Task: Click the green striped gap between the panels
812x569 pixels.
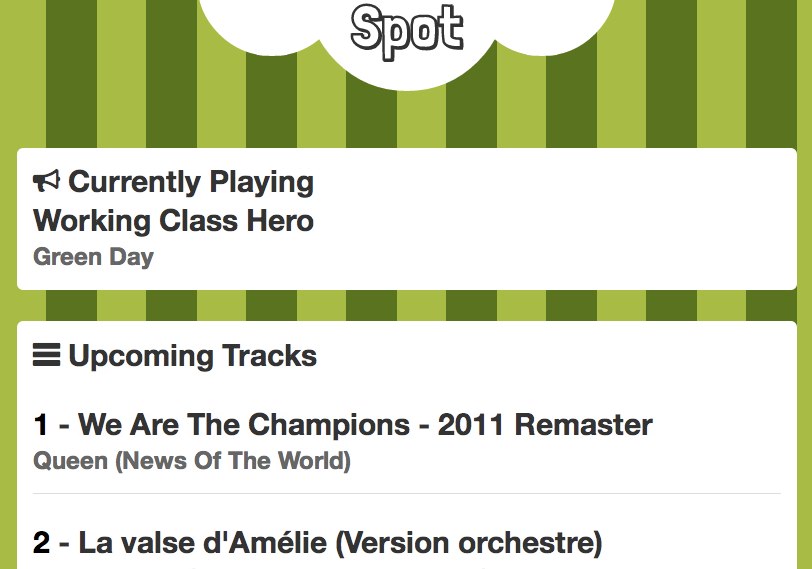Action: pos(406,305)
